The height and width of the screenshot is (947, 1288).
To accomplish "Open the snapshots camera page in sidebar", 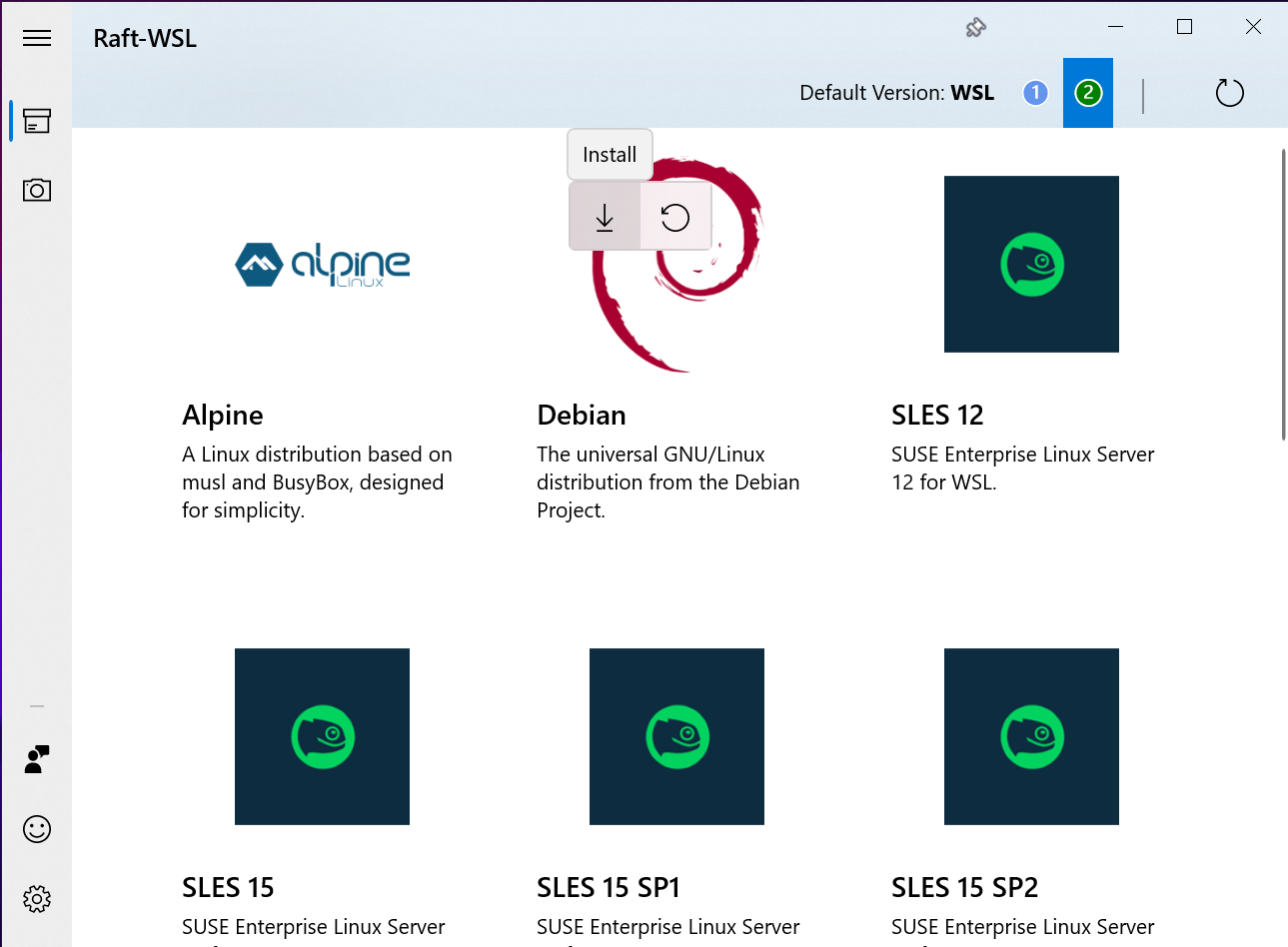I will coord(37,190).
